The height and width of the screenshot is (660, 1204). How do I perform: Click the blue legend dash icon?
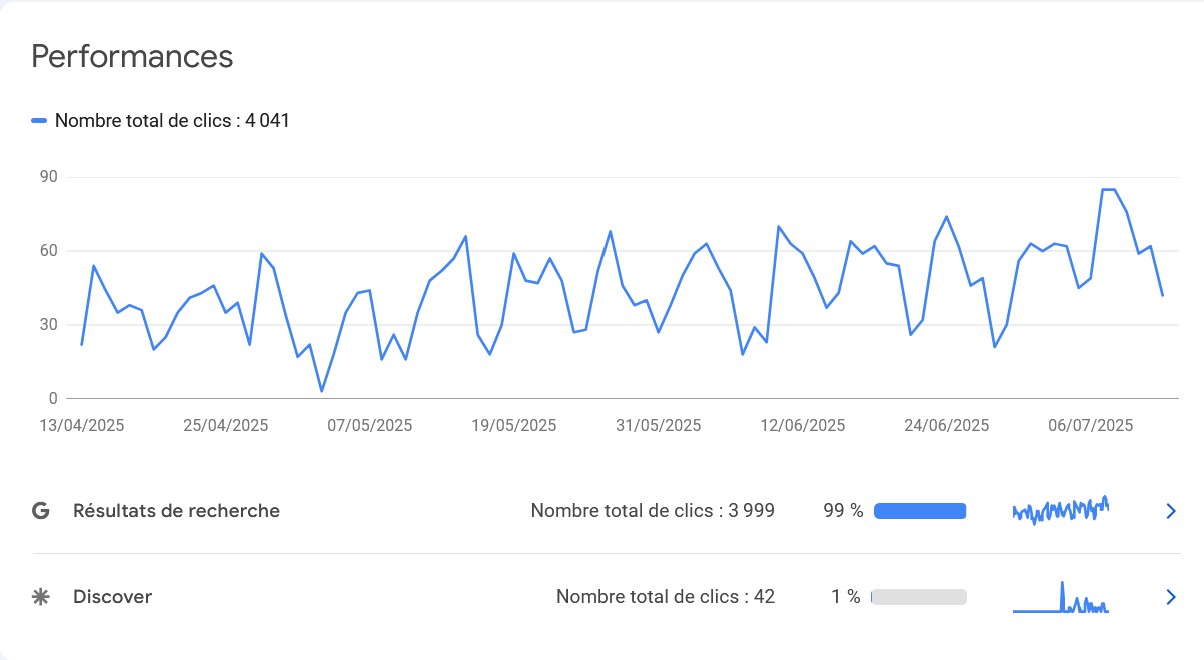39,121
